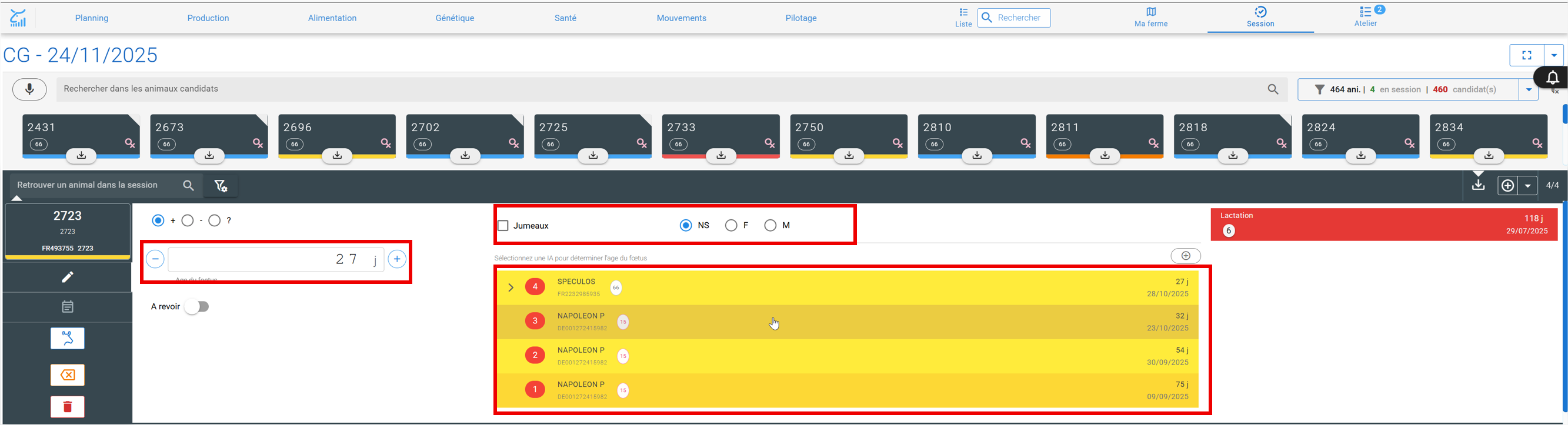
Task: Click the download icon on card 2733
Action: 720,156
